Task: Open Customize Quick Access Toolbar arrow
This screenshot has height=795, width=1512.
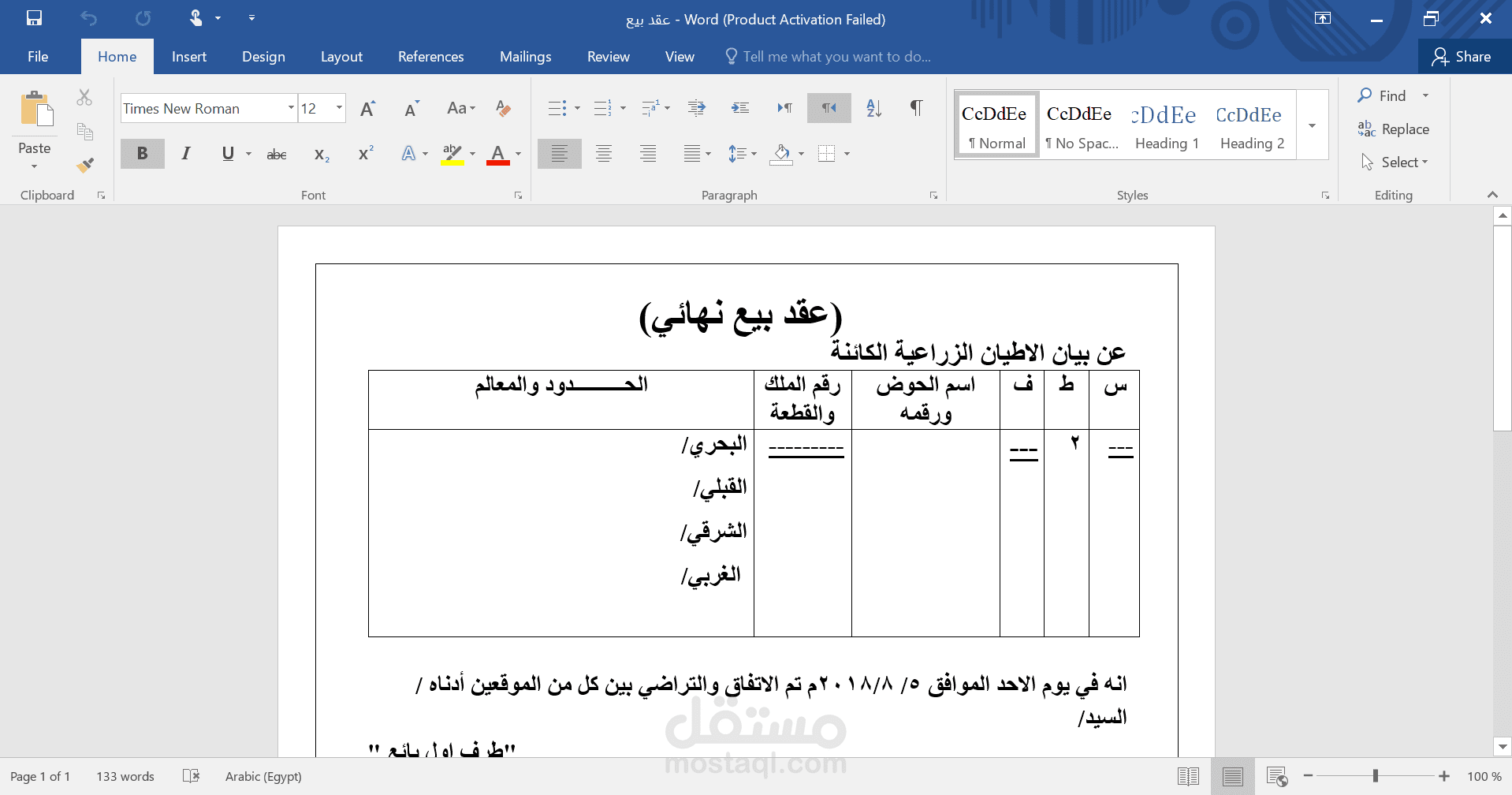Action: tap(251, 18)
